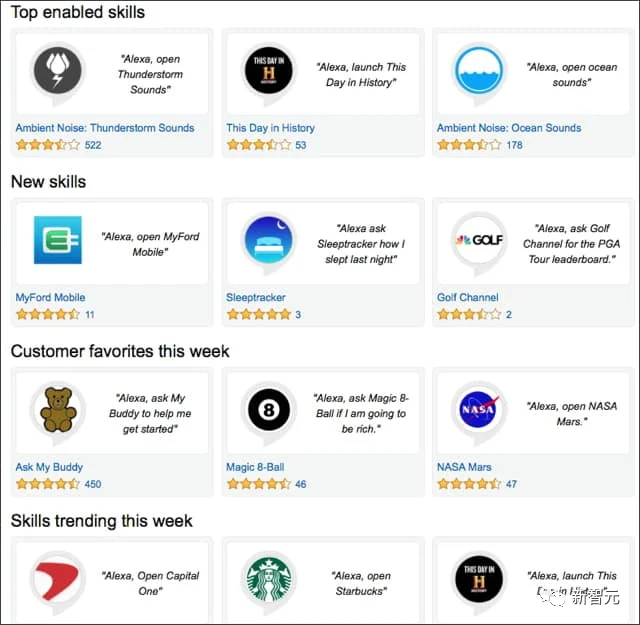Click the Ask My Buddy teddy bear icon
The width and height of the screenshot is (640, 625).
(x=58, y=409)
